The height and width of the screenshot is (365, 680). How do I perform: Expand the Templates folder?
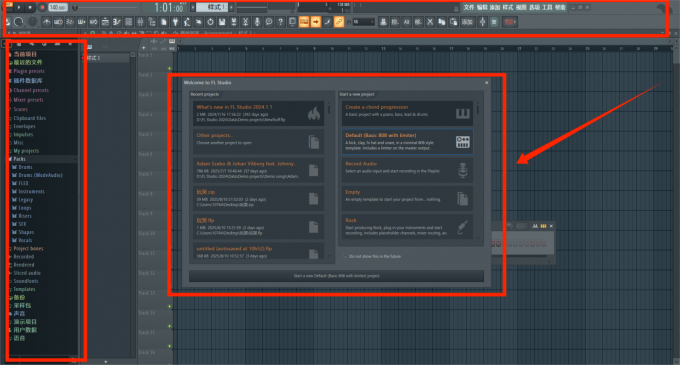(24, 289)
